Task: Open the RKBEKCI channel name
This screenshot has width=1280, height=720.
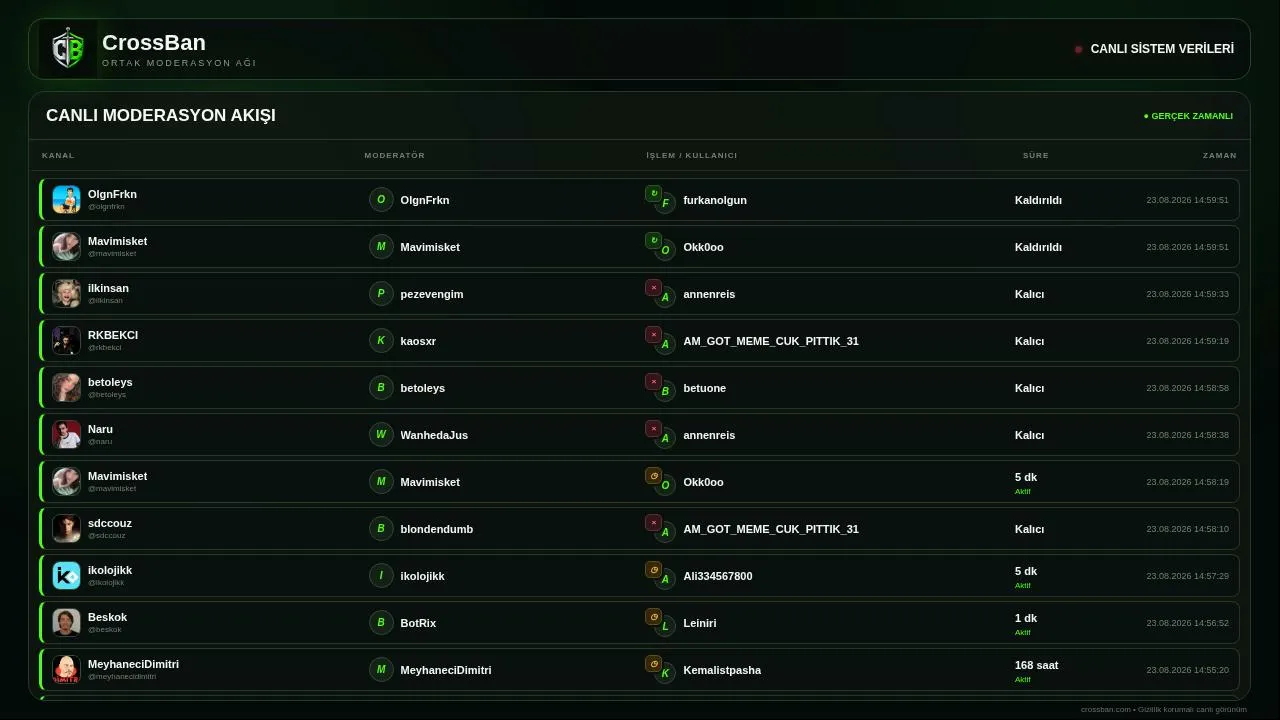Action: click(113, 335)
